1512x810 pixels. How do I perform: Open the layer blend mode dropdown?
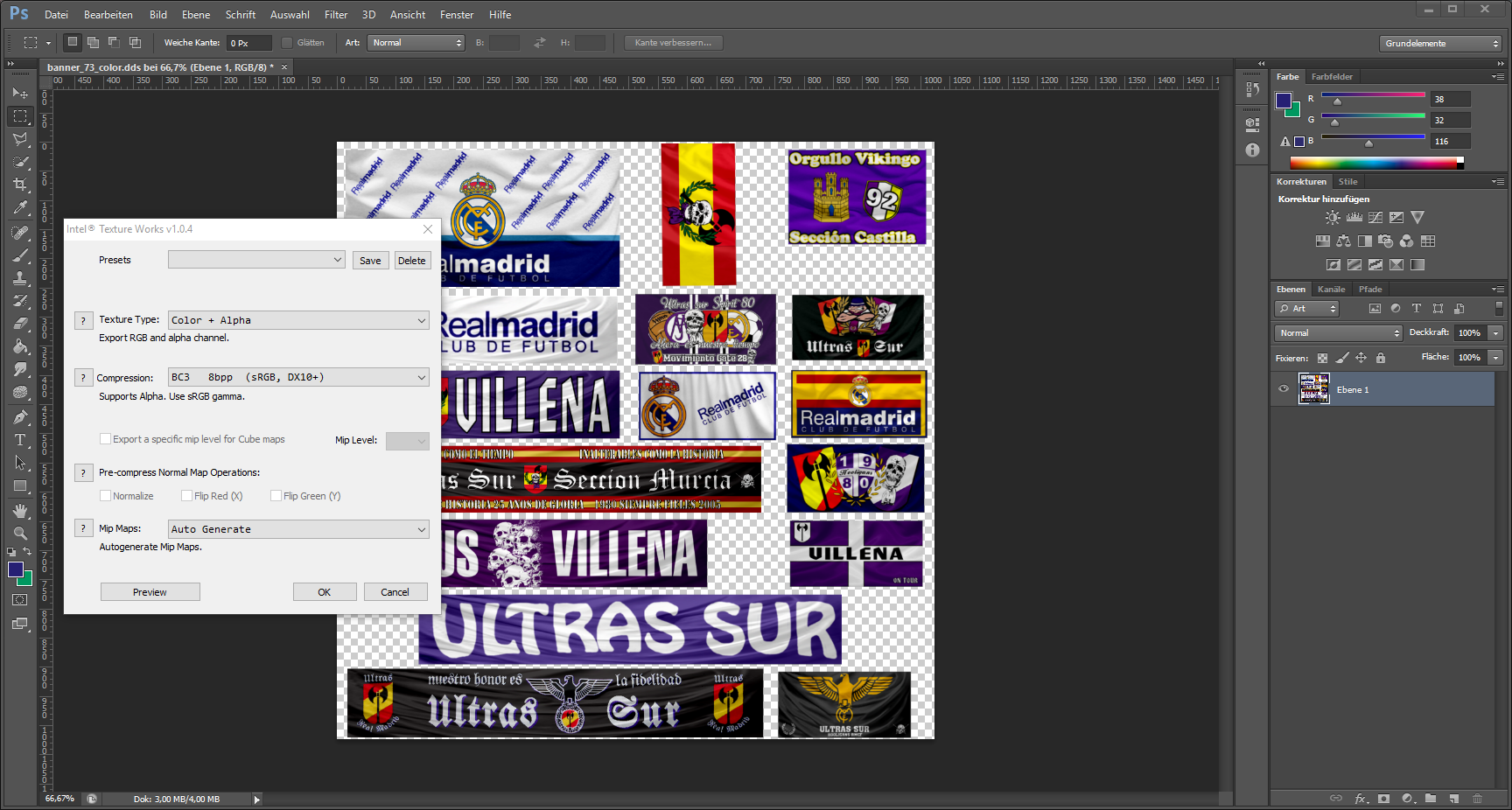pyautogui.click(x=1339, y=333)
